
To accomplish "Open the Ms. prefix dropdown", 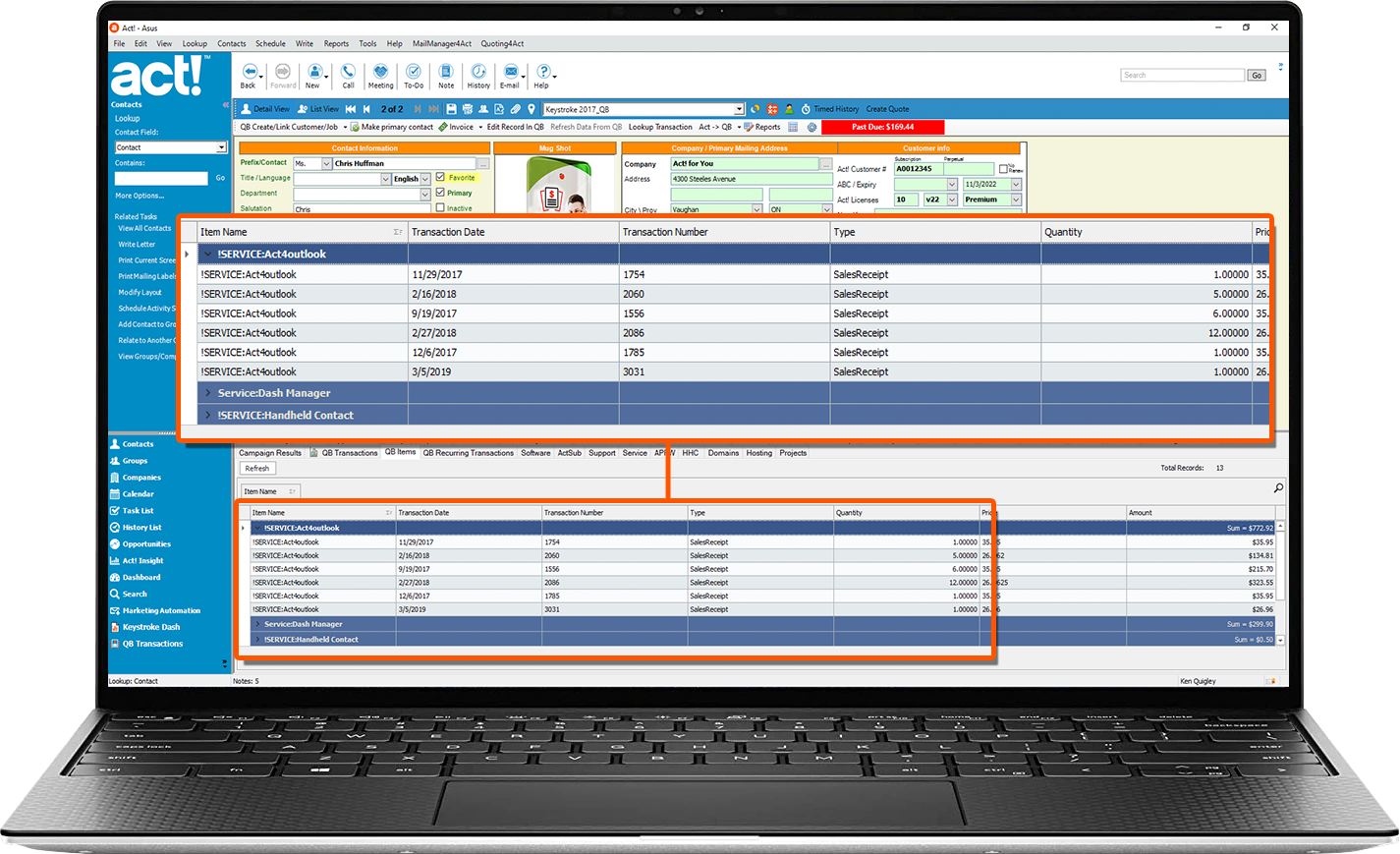I will (326, 164).
